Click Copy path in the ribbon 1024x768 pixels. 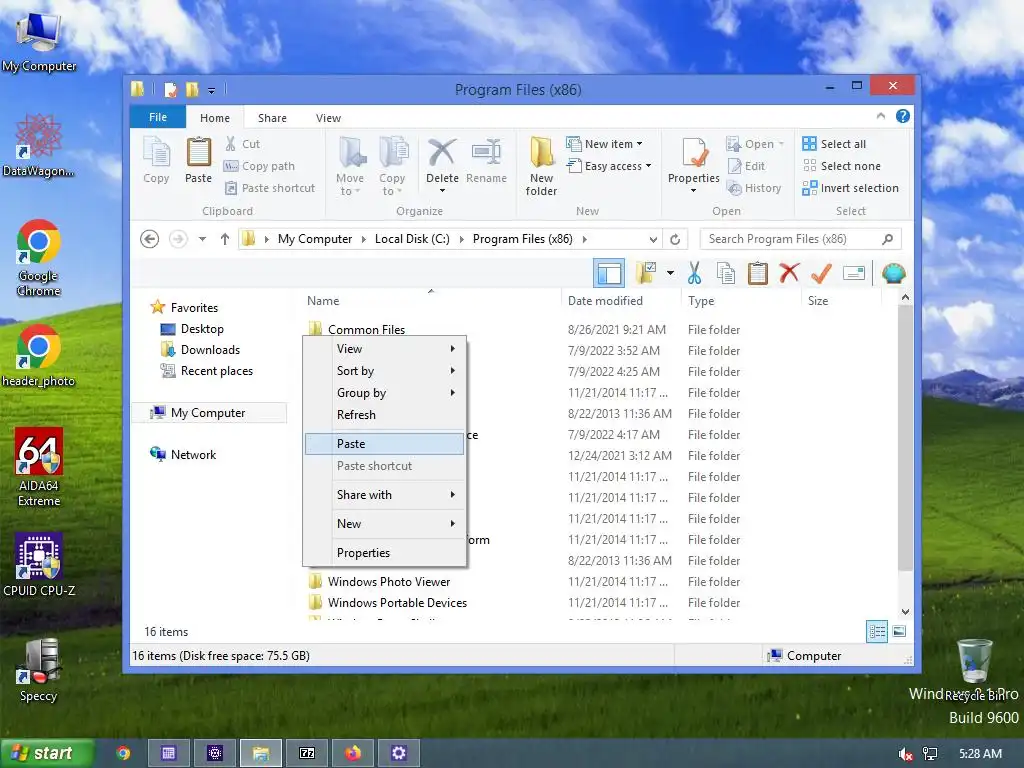259,166
